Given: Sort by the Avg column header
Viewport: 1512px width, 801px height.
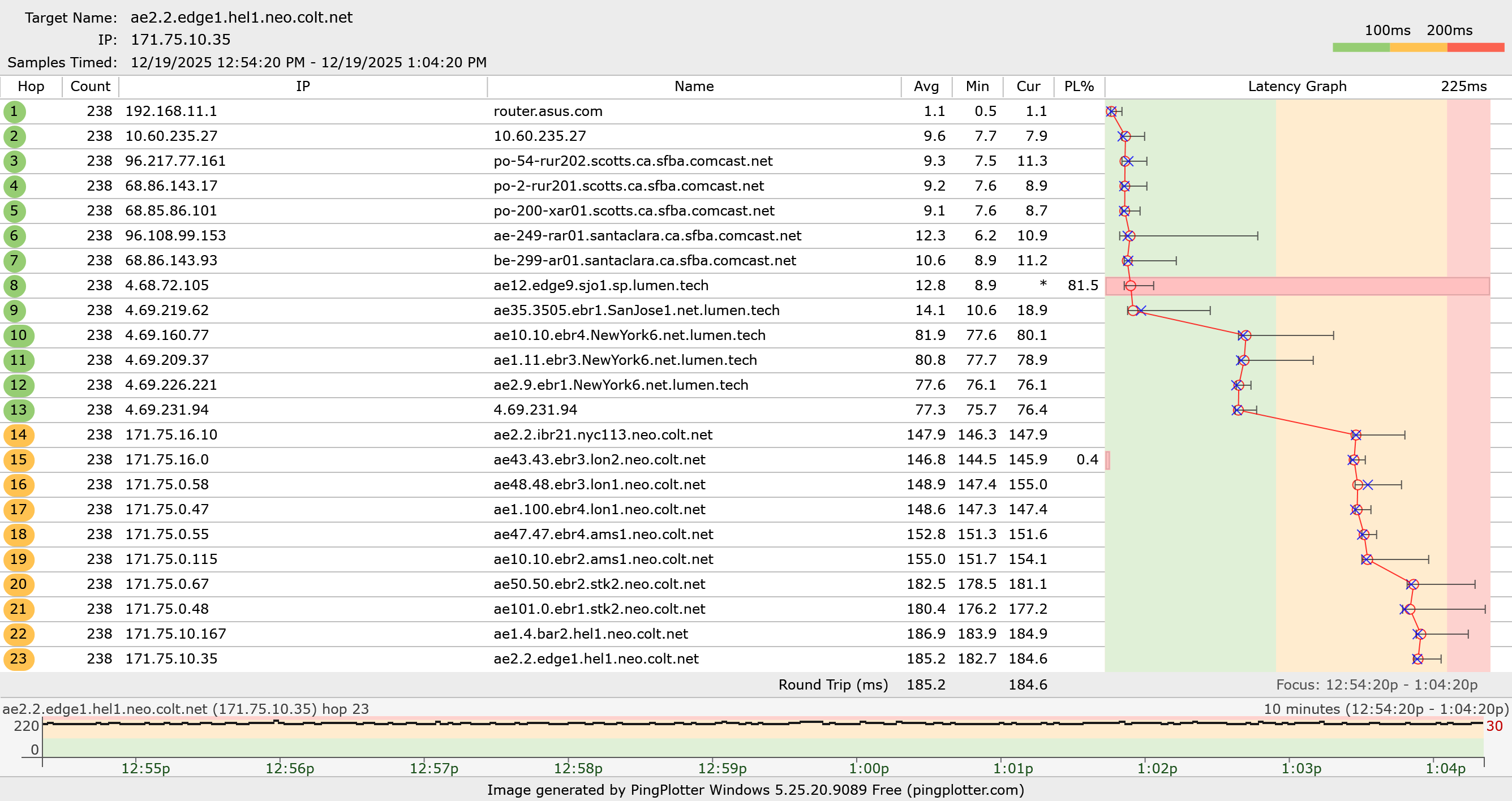Looking at the screenshot, I should coord(926,87).
